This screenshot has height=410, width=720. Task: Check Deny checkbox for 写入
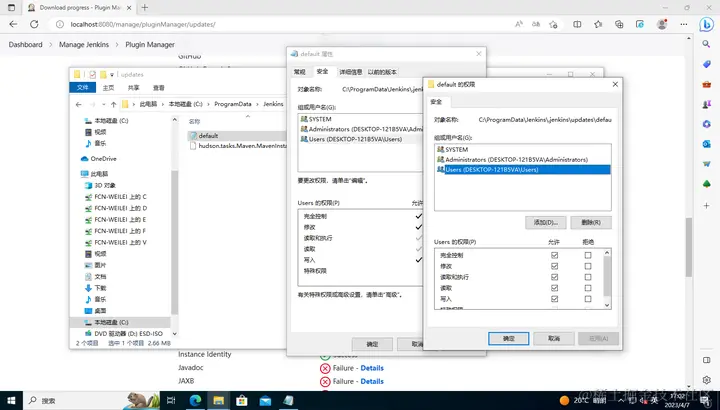(x=588, y=299)
